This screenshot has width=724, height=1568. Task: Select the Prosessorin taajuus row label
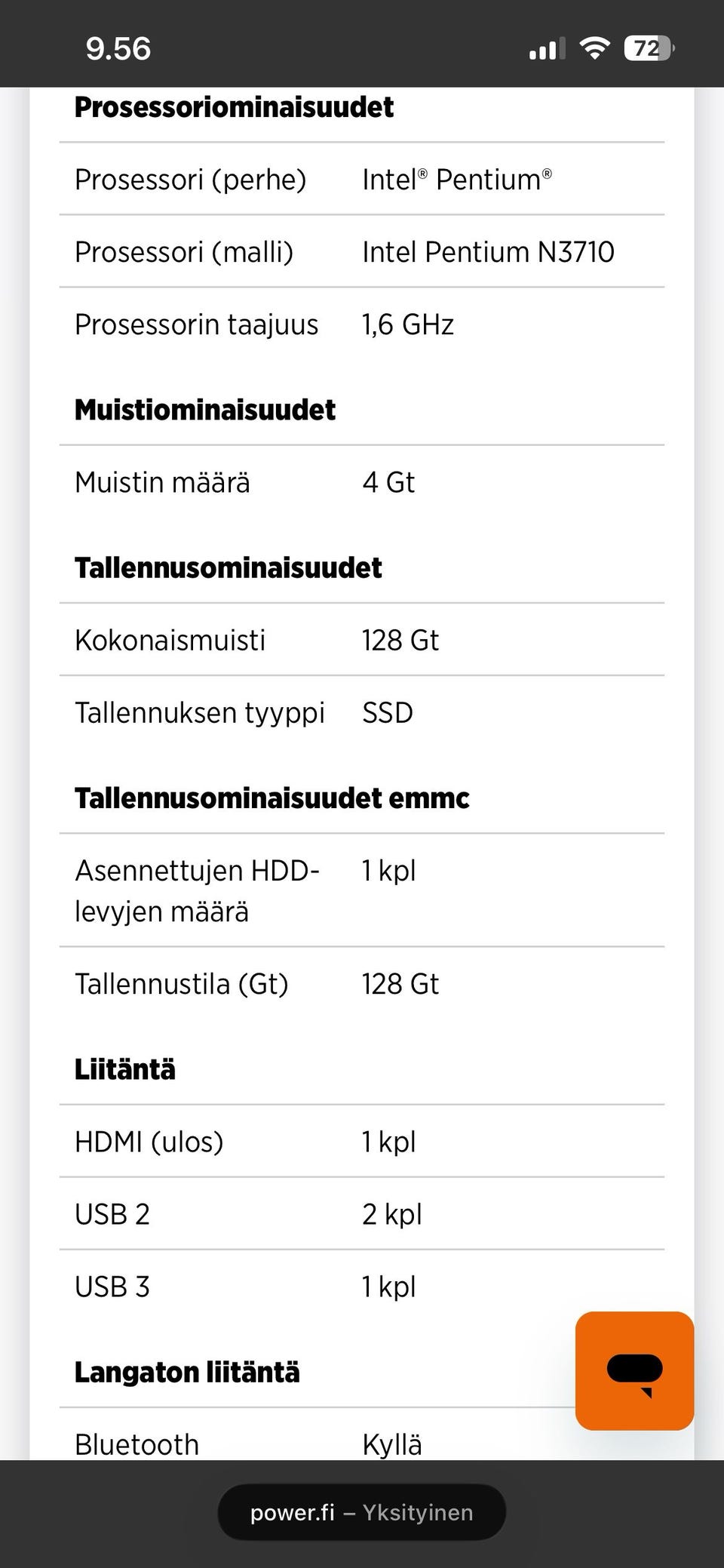point(196,324)
